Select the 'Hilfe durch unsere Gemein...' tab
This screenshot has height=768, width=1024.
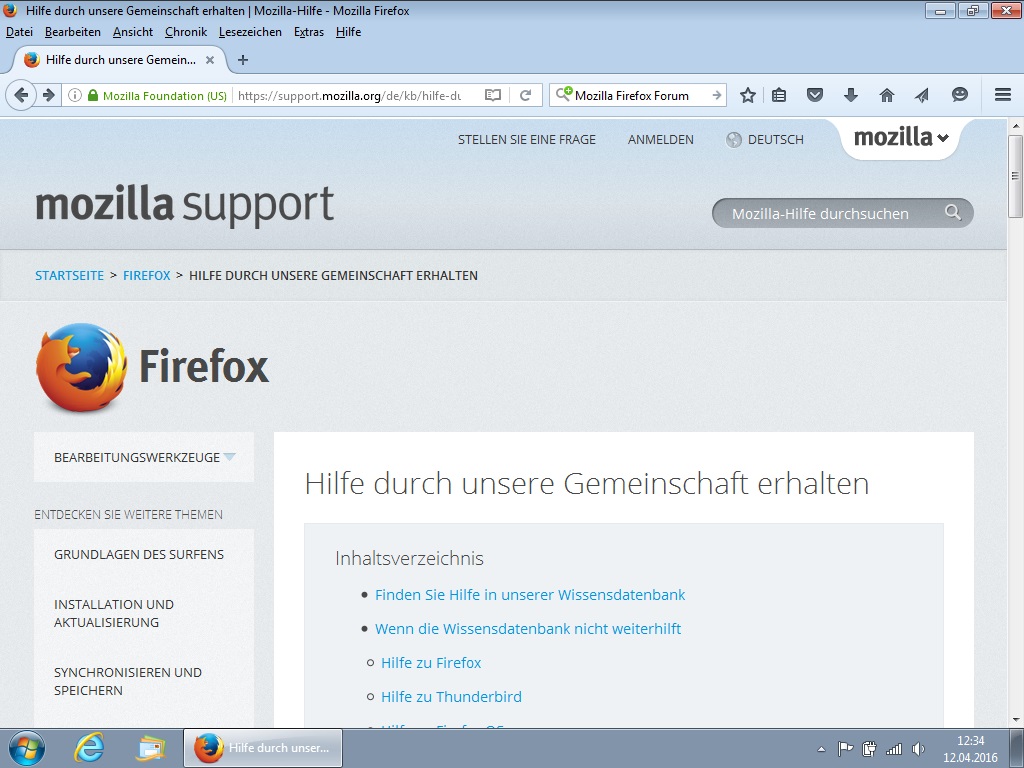point(120,60)
